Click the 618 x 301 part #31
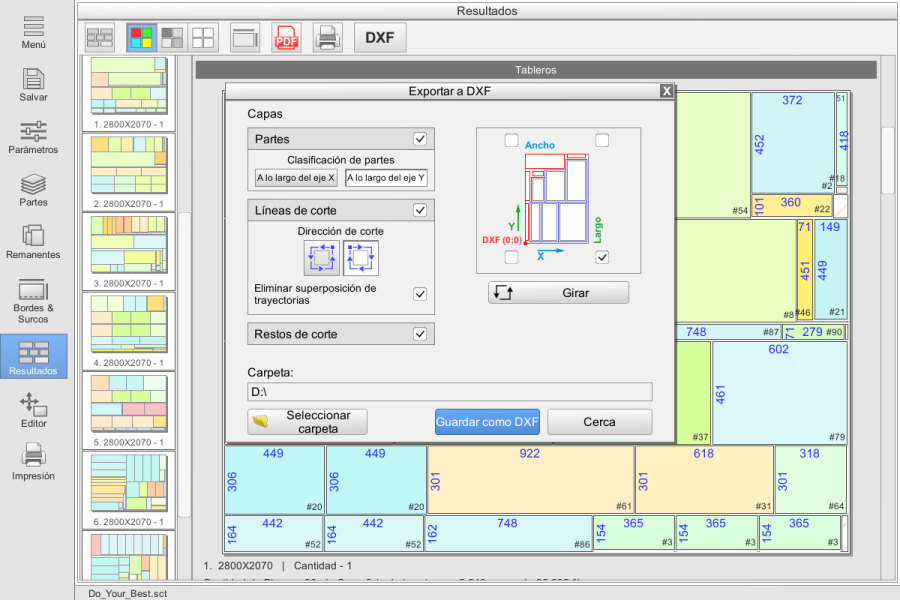The width and height of the screenshot is (900, 600). (704, 480)
